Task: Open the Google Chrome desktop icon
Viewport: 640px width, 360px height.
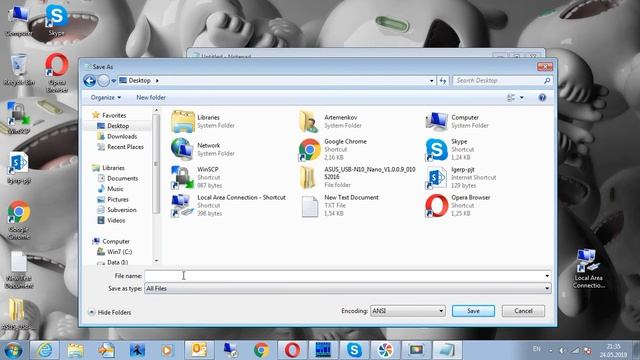Action: click(18, 220)
